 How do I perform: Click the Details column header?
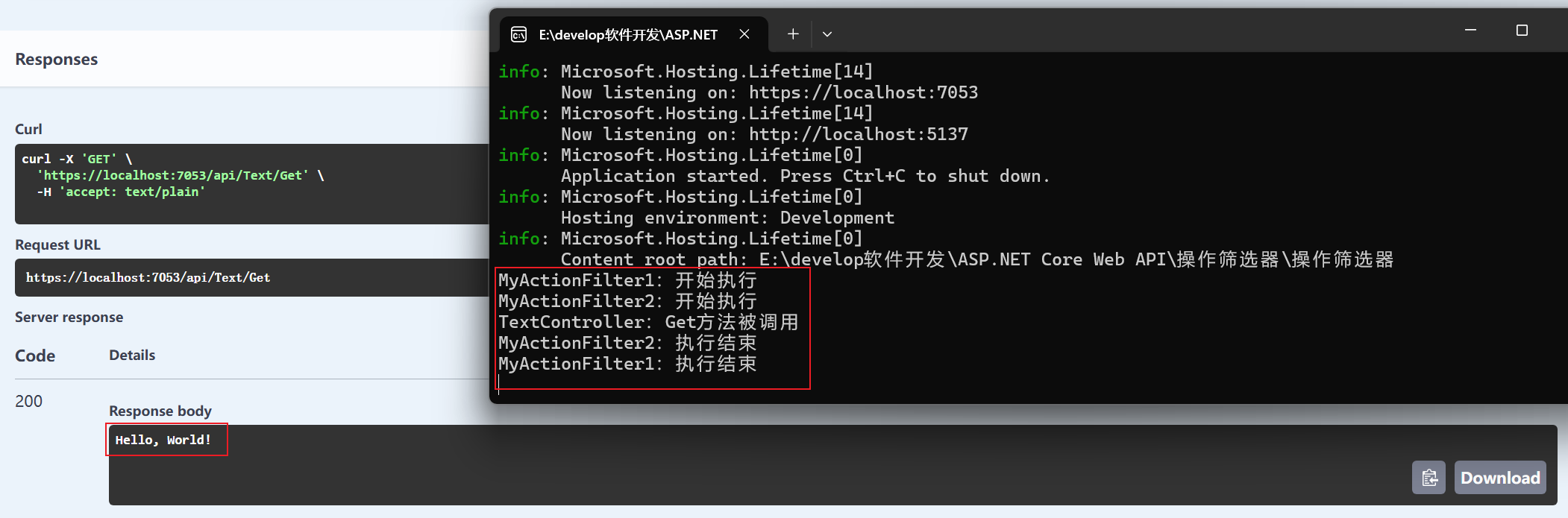(x=132, y=355)
